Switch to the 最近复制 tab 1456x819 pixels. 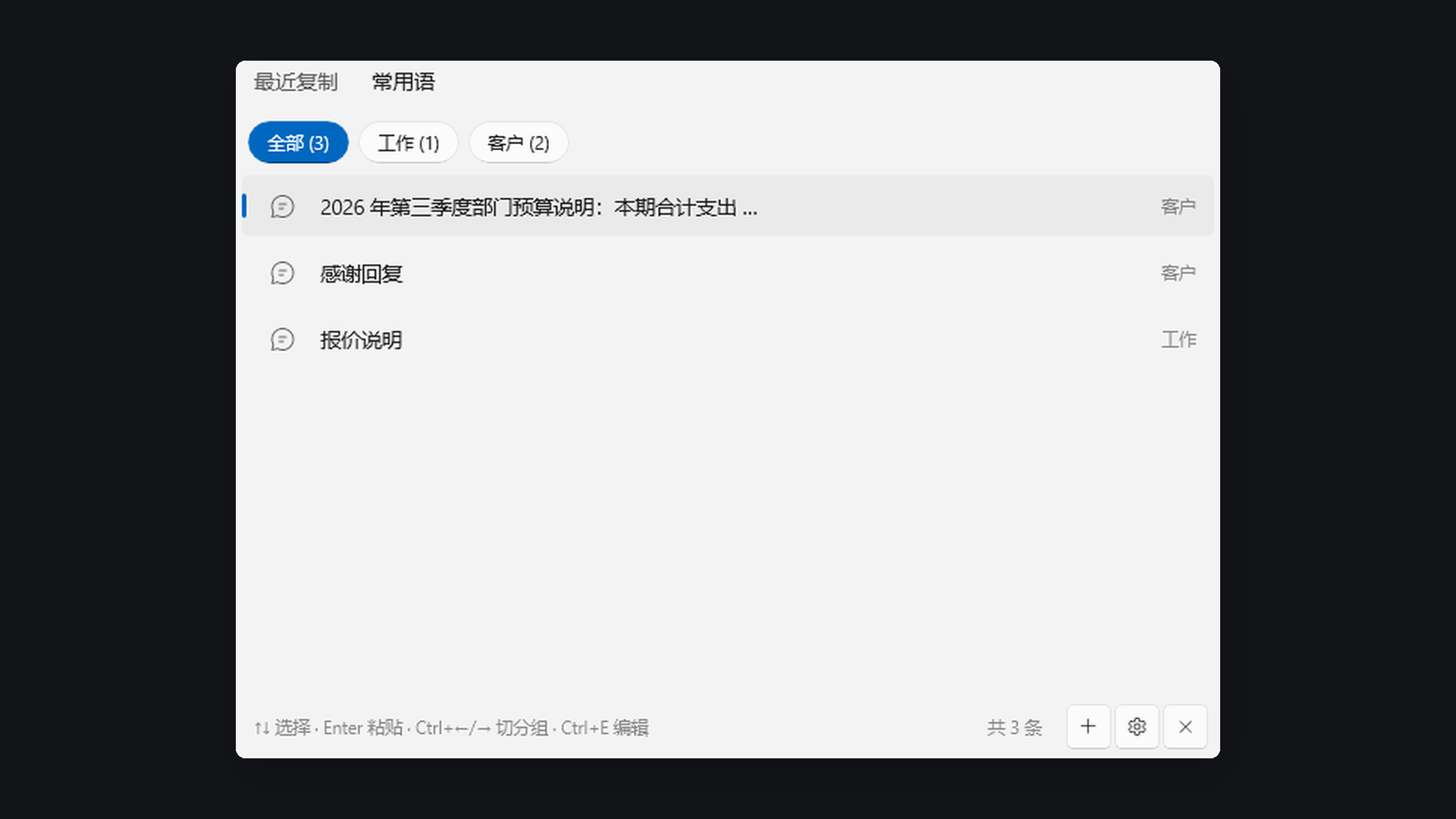click(296, 82)
